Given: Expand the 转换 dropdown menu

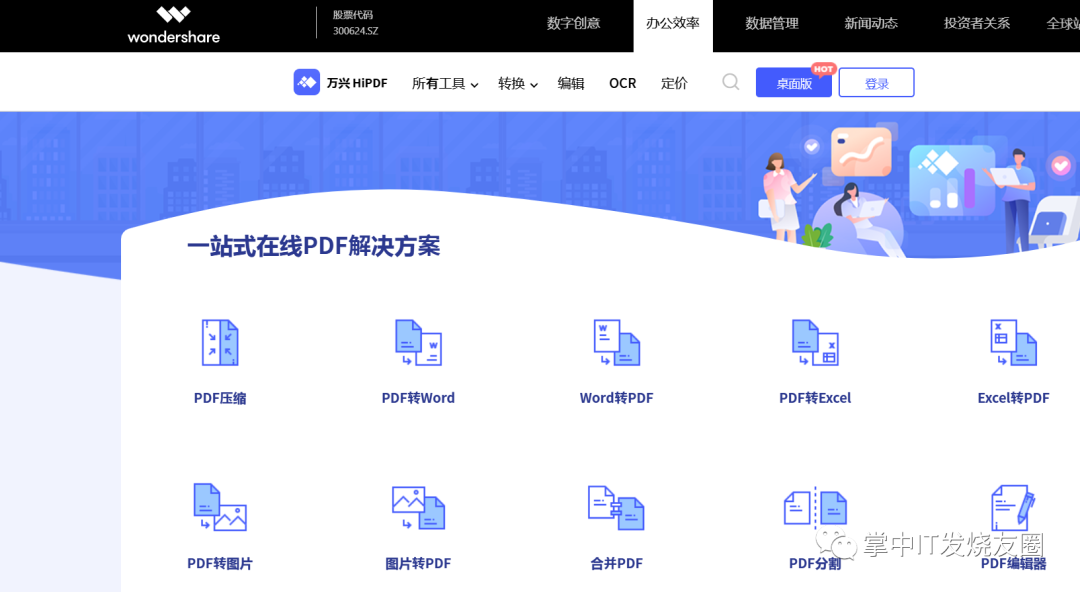Looking at the screenshot, I should (x=518, y=83).
